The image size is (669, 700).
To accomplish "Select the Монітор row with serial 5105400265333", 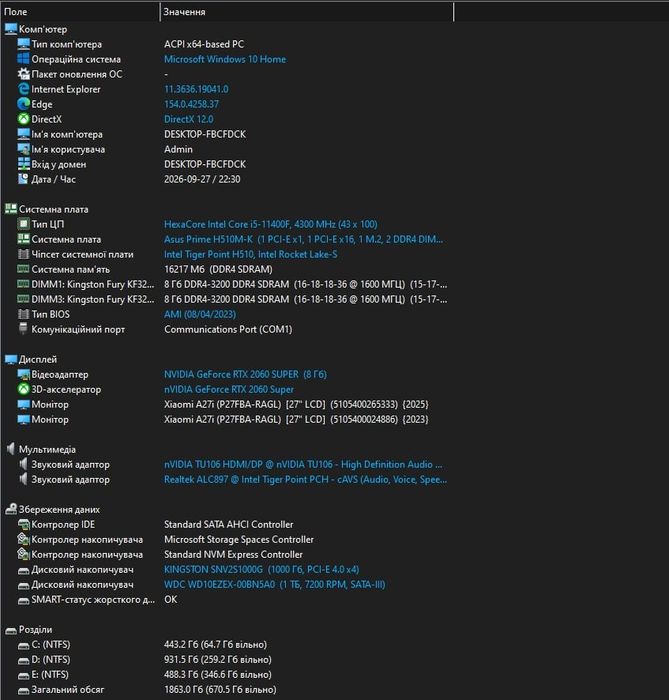I will 223,404.
